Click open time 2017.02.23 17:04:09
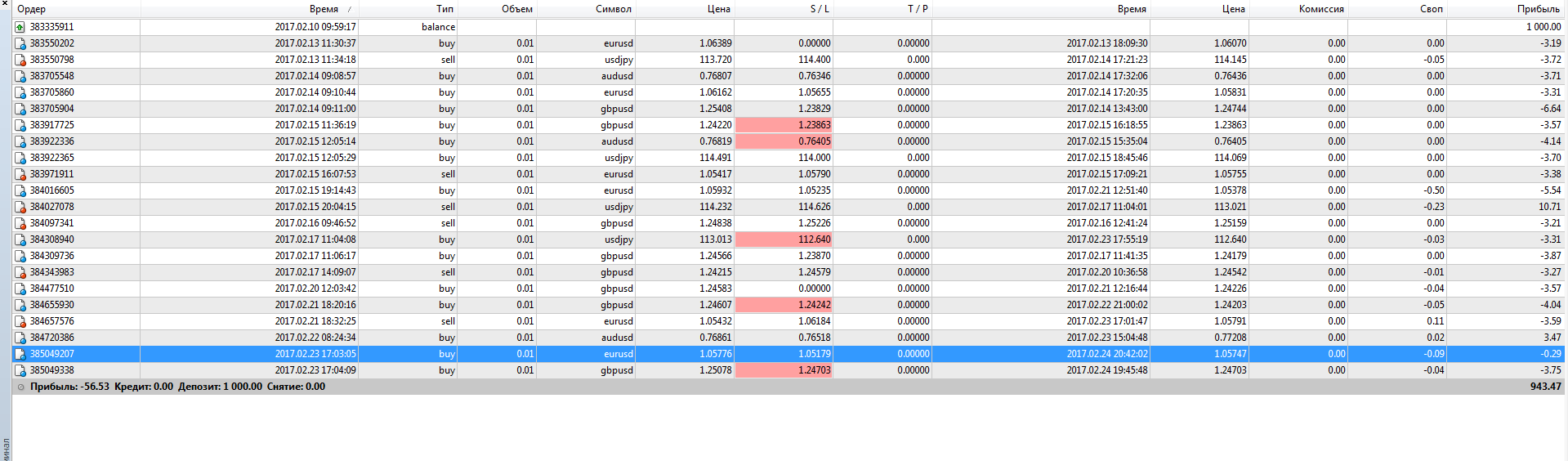Screen dimensions: 1568x461 pos(315,370)
